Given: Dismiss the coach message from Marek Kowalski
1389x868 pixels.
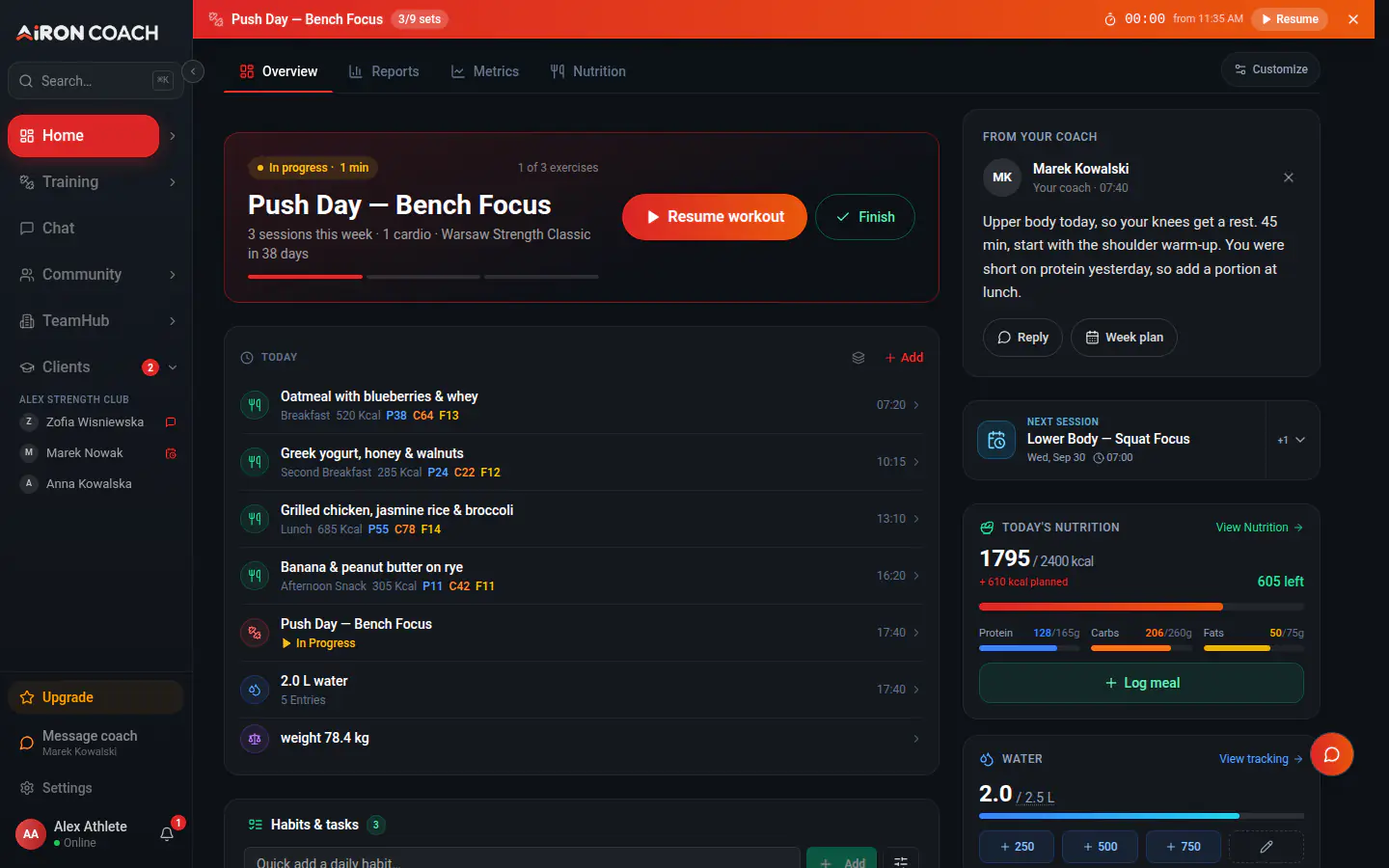Looking at the screenshot, I should point(1289,177).
